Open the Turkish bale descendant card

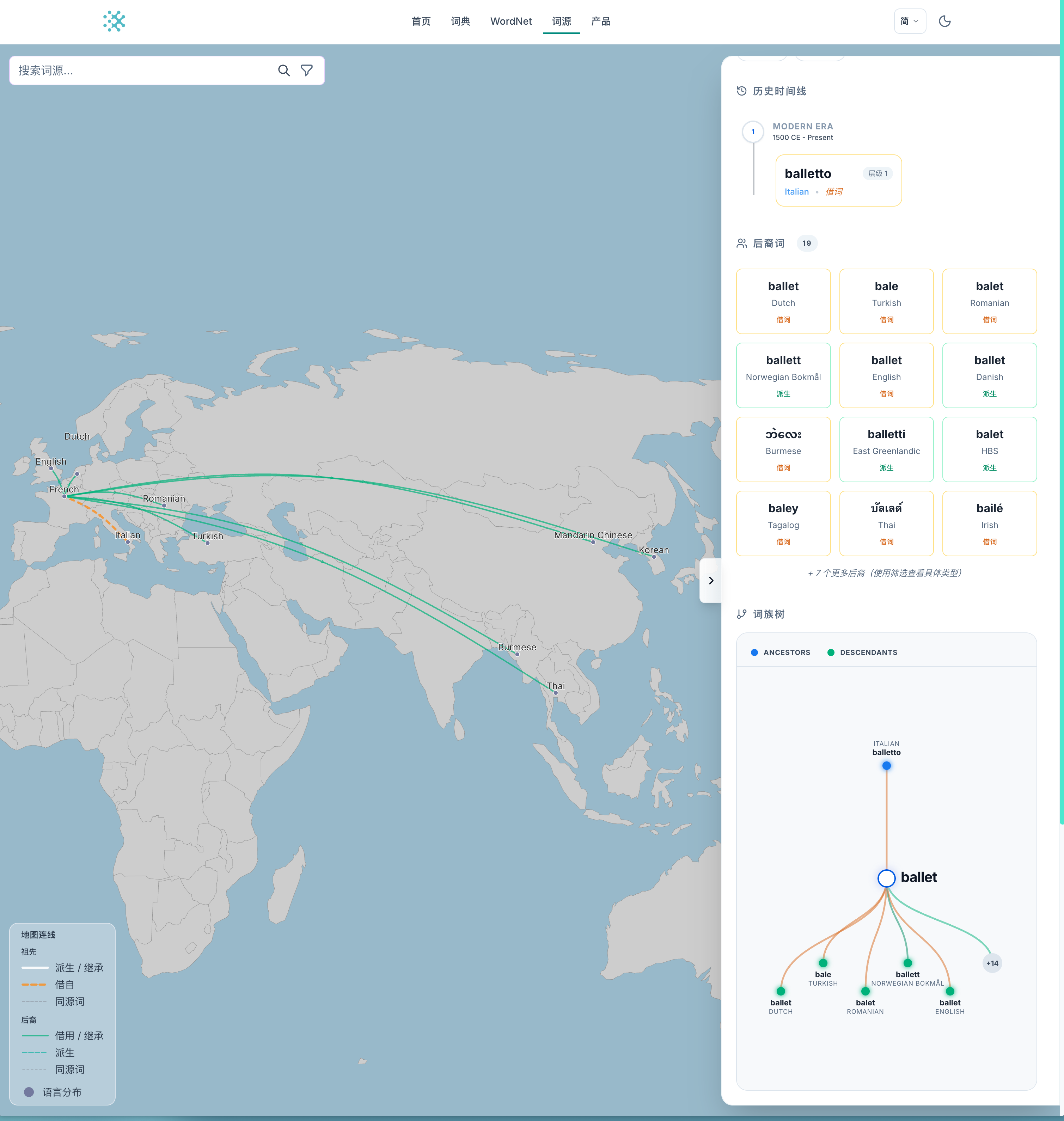pyautogui.click(x=886, y=302)
